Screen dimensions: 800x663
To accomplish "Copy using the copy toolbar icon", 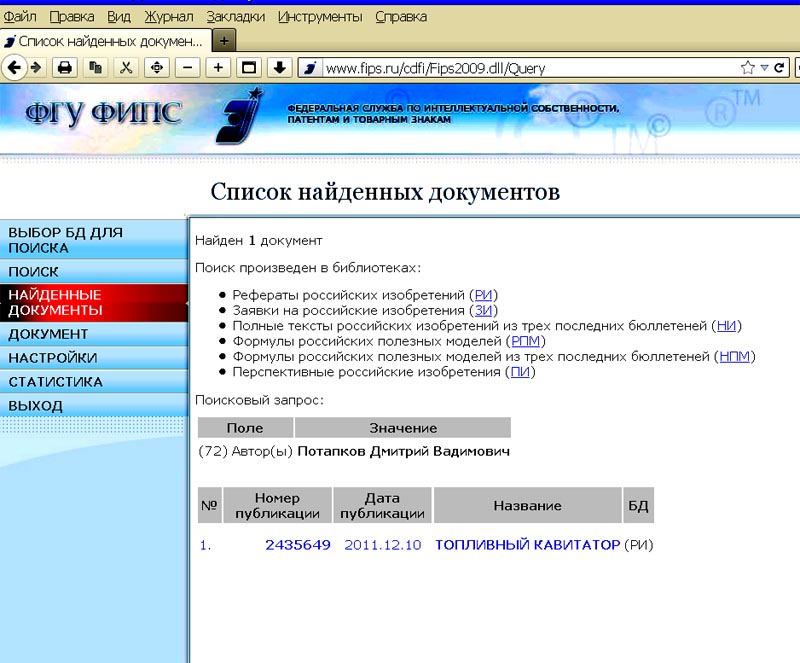I will pos(95,67).
